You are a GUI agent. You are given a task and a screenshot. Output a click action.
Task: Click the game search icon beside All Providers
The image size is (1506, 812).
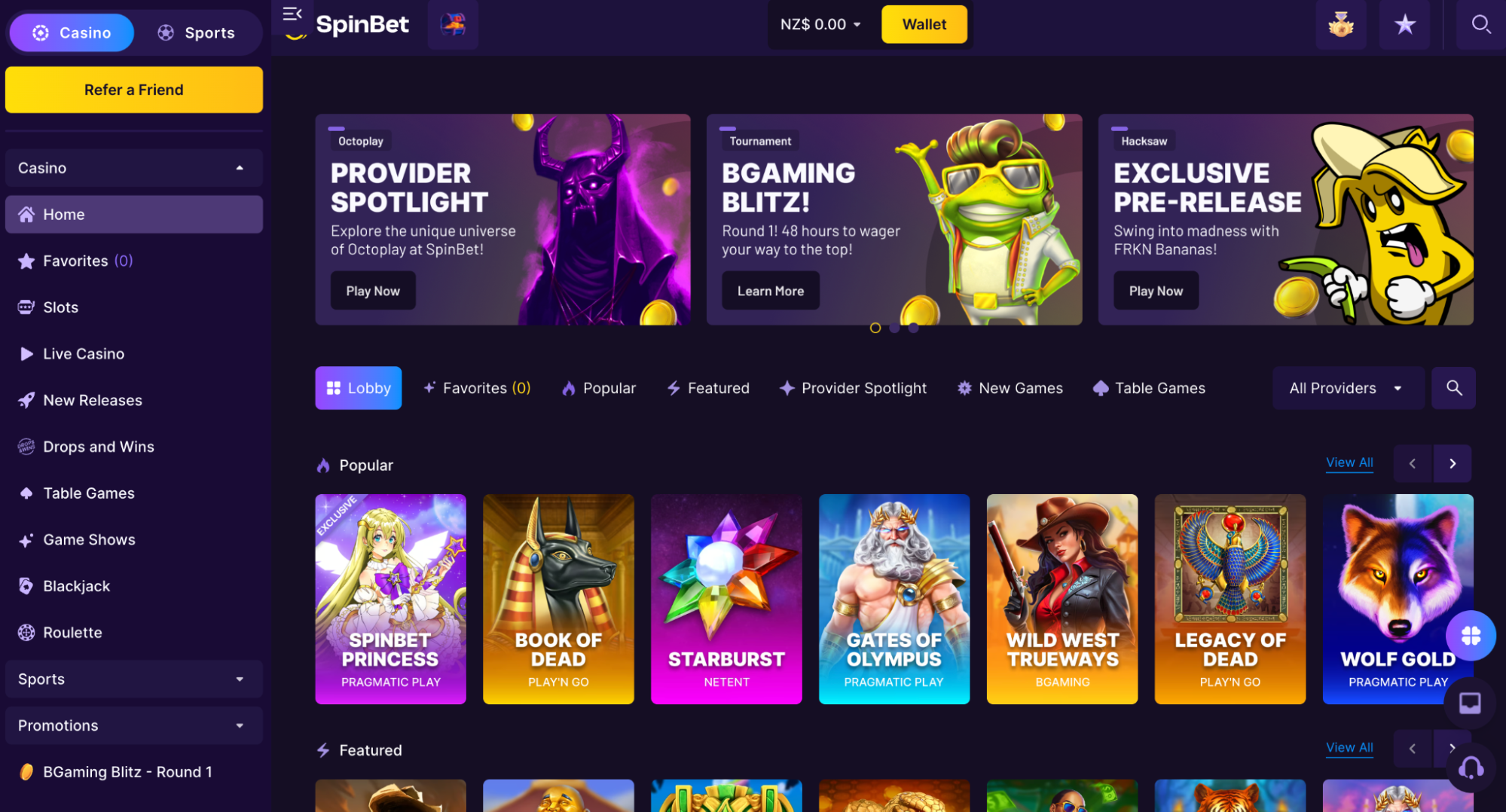click(x=1453, y=388)
